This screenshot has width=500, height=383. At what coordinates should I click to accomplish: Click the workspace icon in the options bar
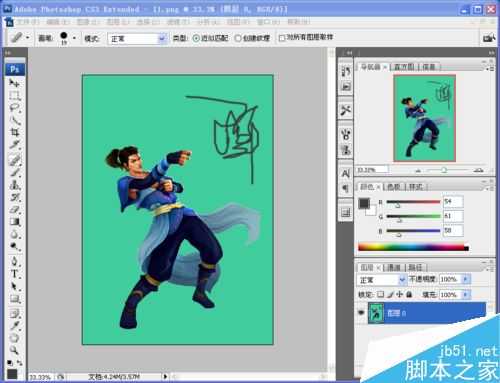pos(488,38)
